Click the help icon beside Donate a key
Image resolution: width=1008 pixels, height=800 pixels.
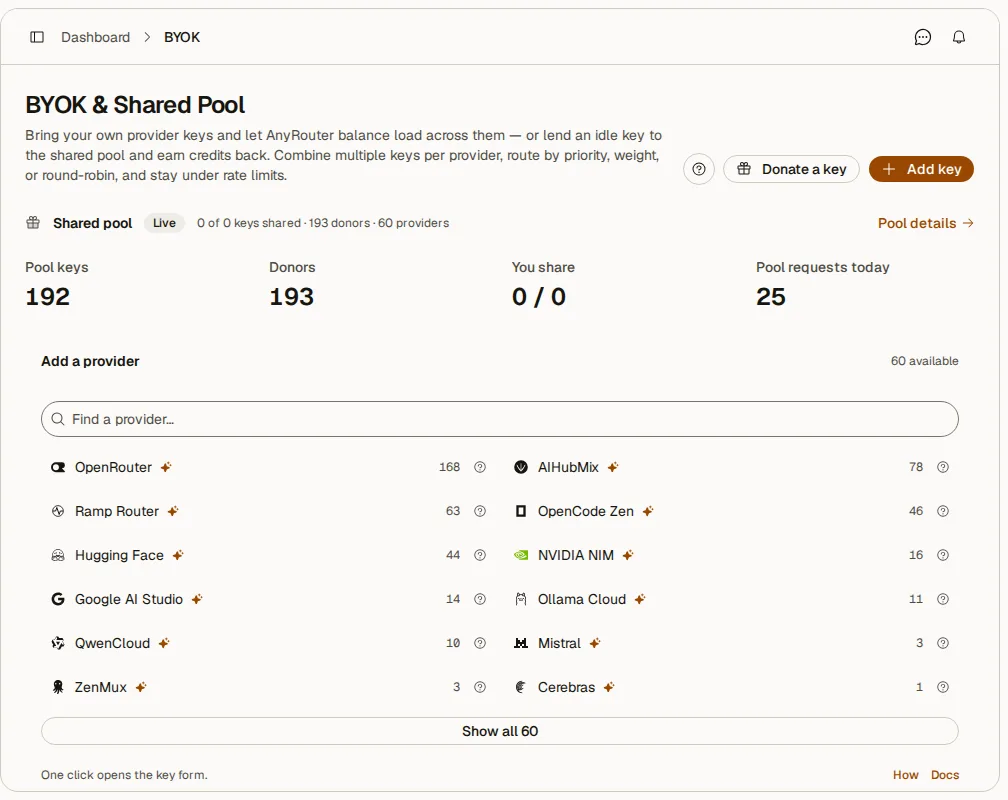click(699, 169)
